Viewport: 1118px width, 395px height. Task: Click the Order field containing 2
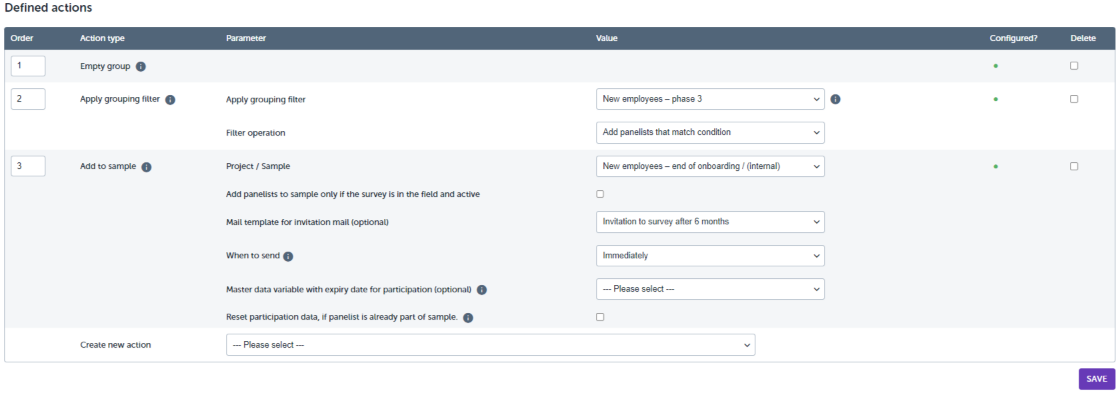click(x=29, y=99)
